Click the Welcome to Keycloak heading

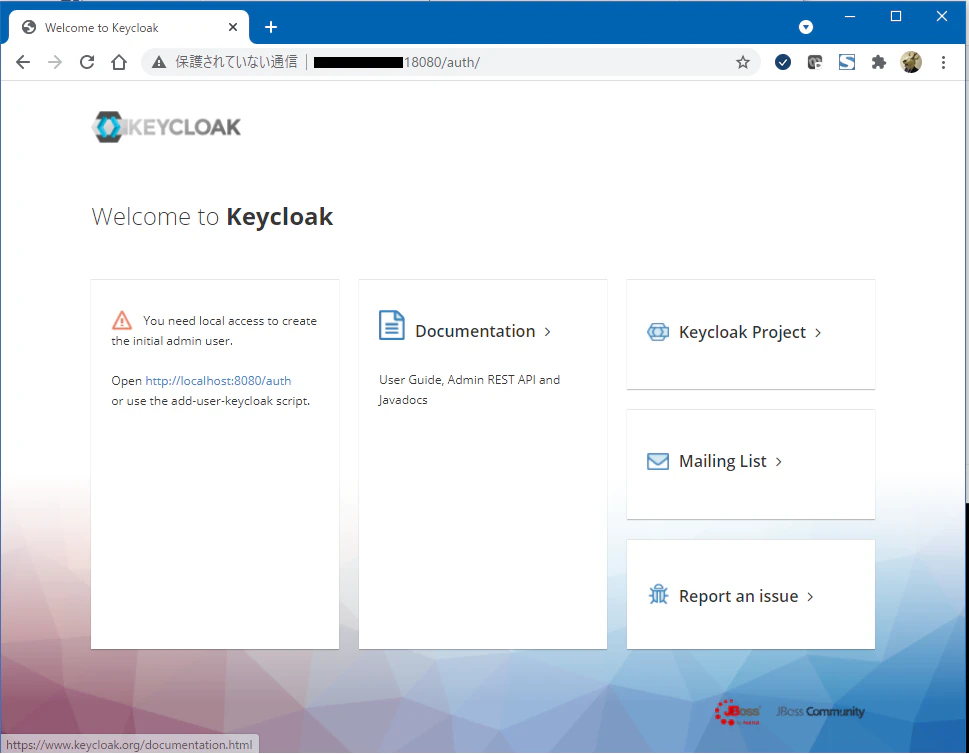pyautogui.click(x=212, y=217)
